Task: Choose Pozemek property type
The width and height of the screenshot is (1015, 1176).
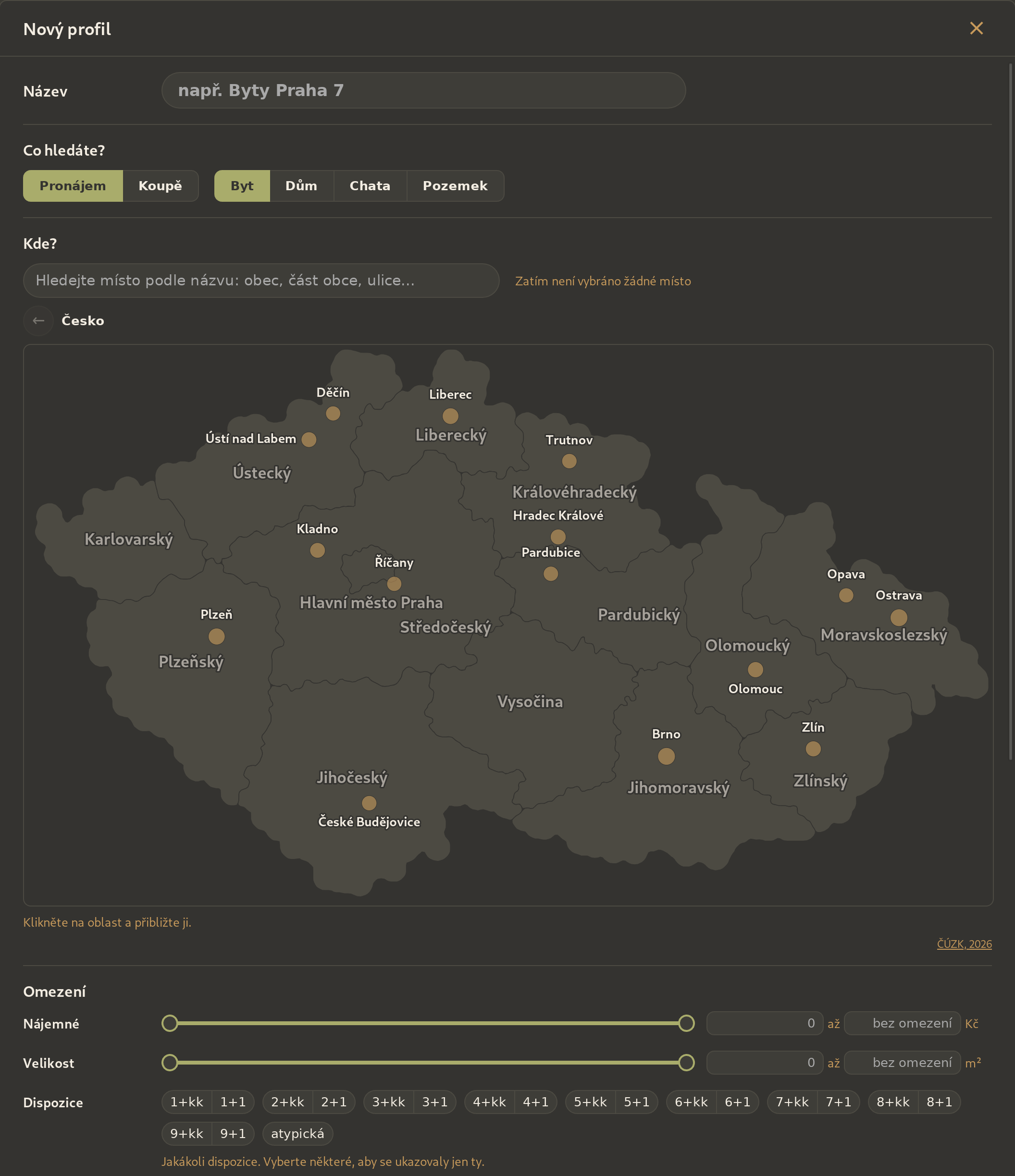Action: pyautogui.click(x=455, y=185)
